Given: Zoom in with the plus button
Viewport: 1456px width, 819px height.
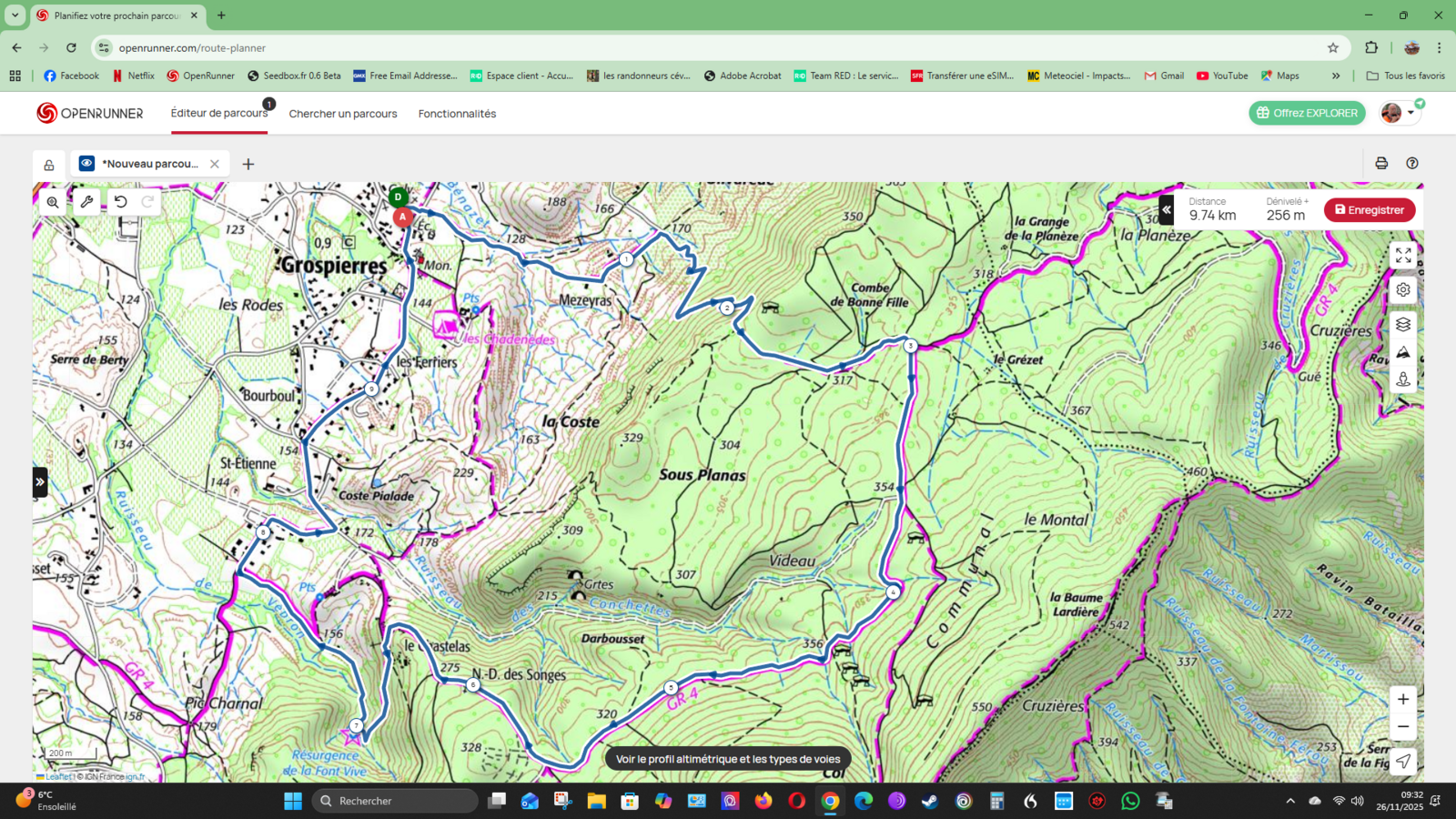Looking at the screenshot, I should coord(1402,699).
